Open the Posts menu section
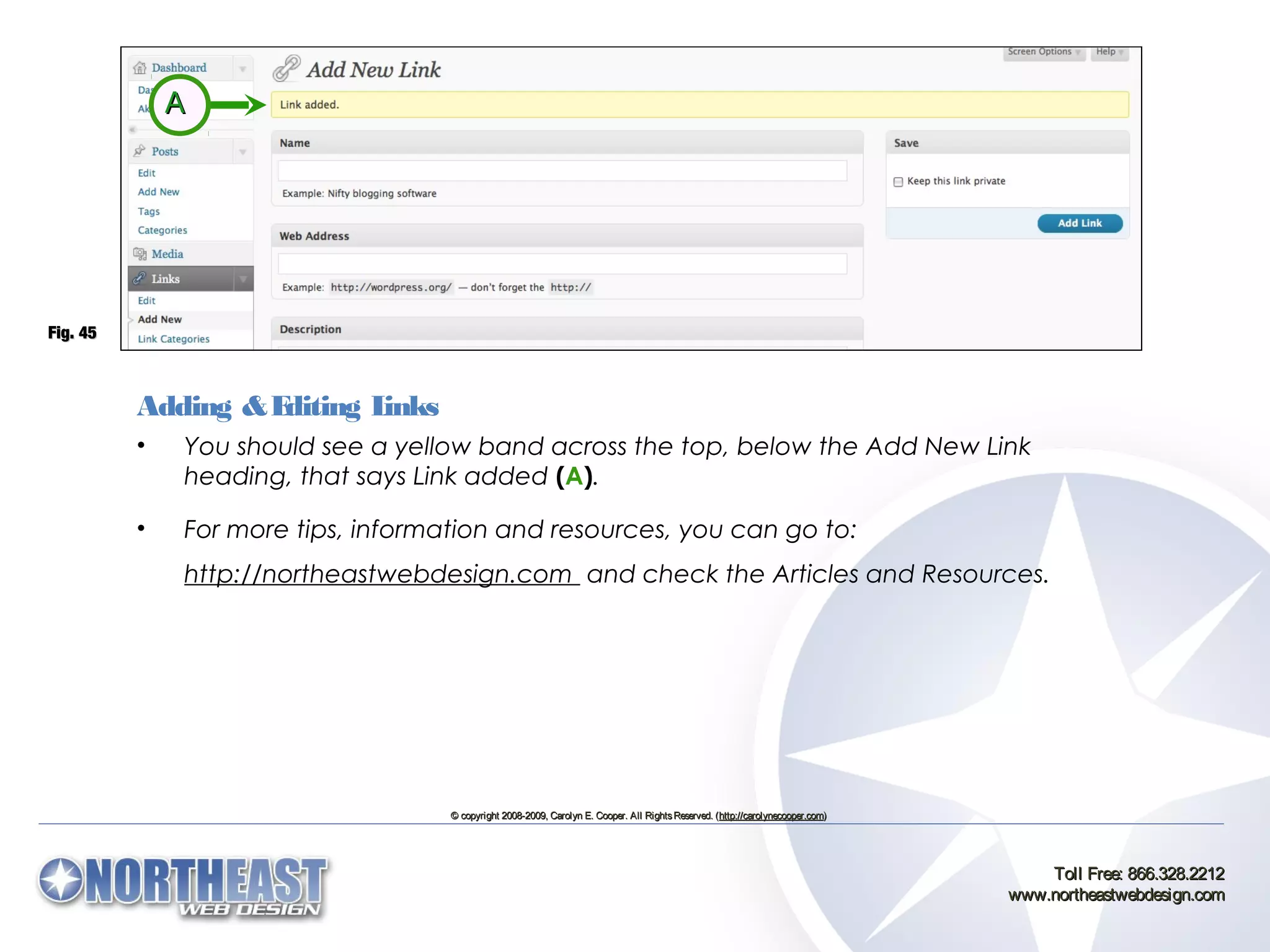The width and height of the screenshot is (1270, 952). tap(165, 151)
